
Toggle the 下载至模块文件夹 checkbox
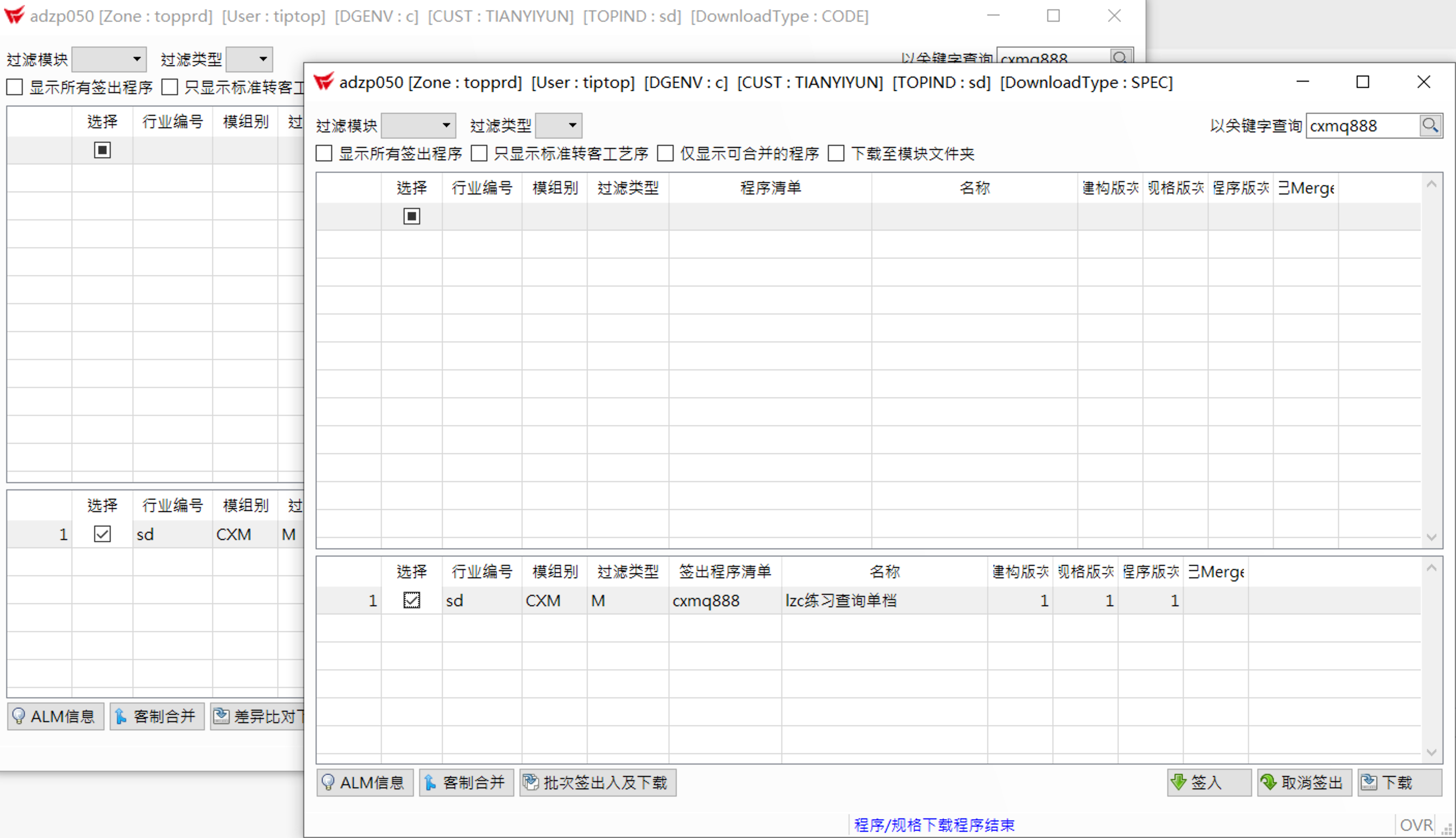click(x=836, y=154)
